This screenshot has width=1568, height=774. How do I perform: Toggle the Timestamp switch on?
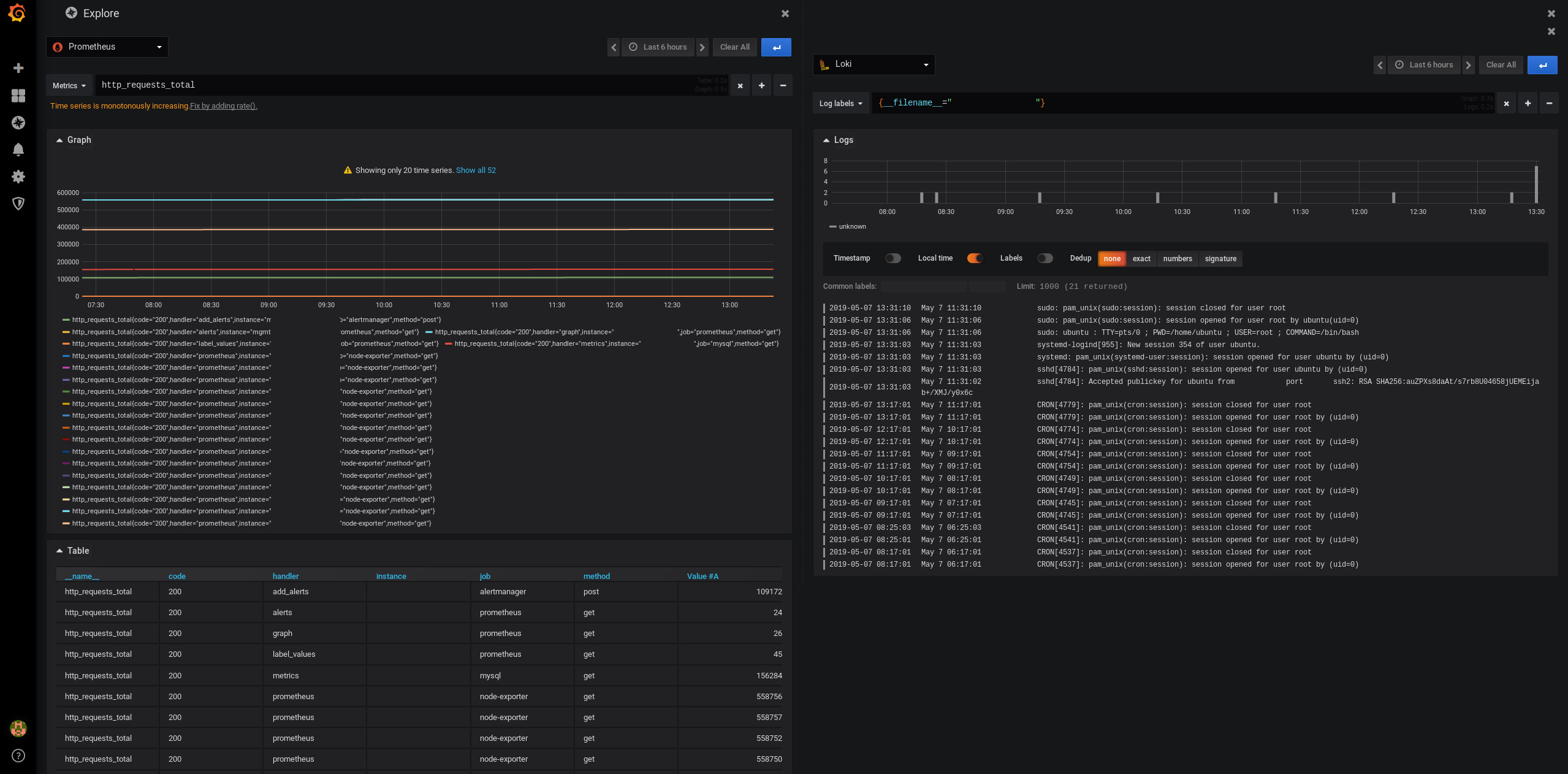(892, 258)
